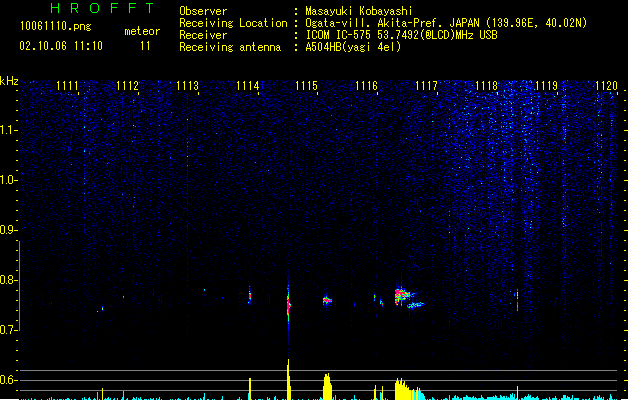This screenshot has width=629, height=400.
Task: Select the filename 10061110.png
Action: tap(56, 26)
